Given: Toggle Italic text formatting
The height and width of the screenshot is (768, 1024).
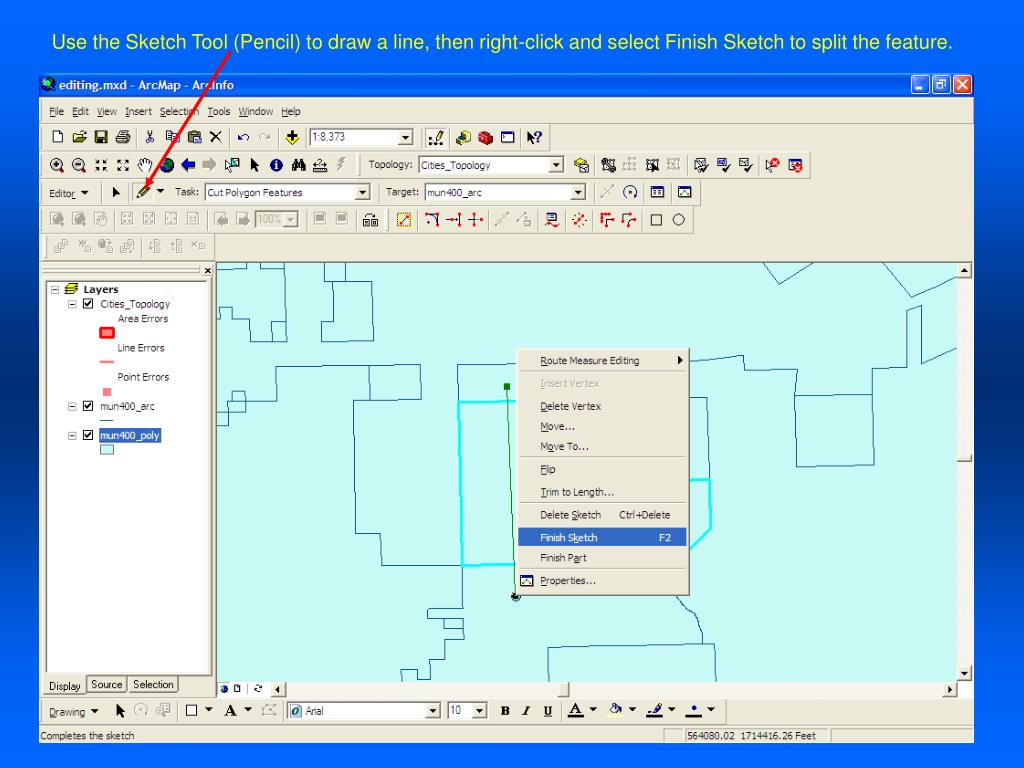Looking at the screenshot, I should [x=526, y=711].
